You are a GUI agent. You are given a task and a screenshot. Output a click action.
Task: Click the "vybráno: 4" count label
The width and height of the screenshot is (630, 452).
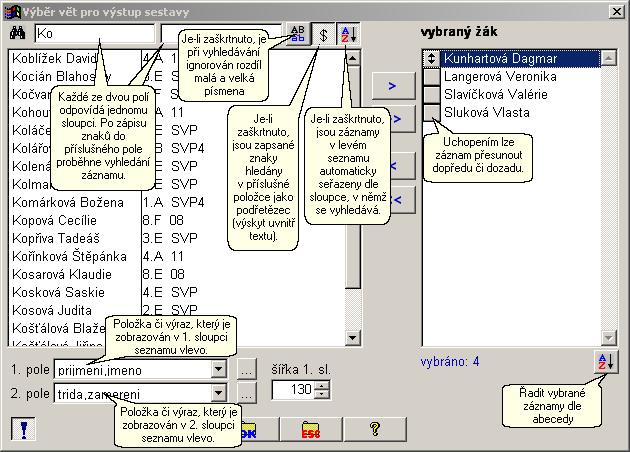(450, 362)
